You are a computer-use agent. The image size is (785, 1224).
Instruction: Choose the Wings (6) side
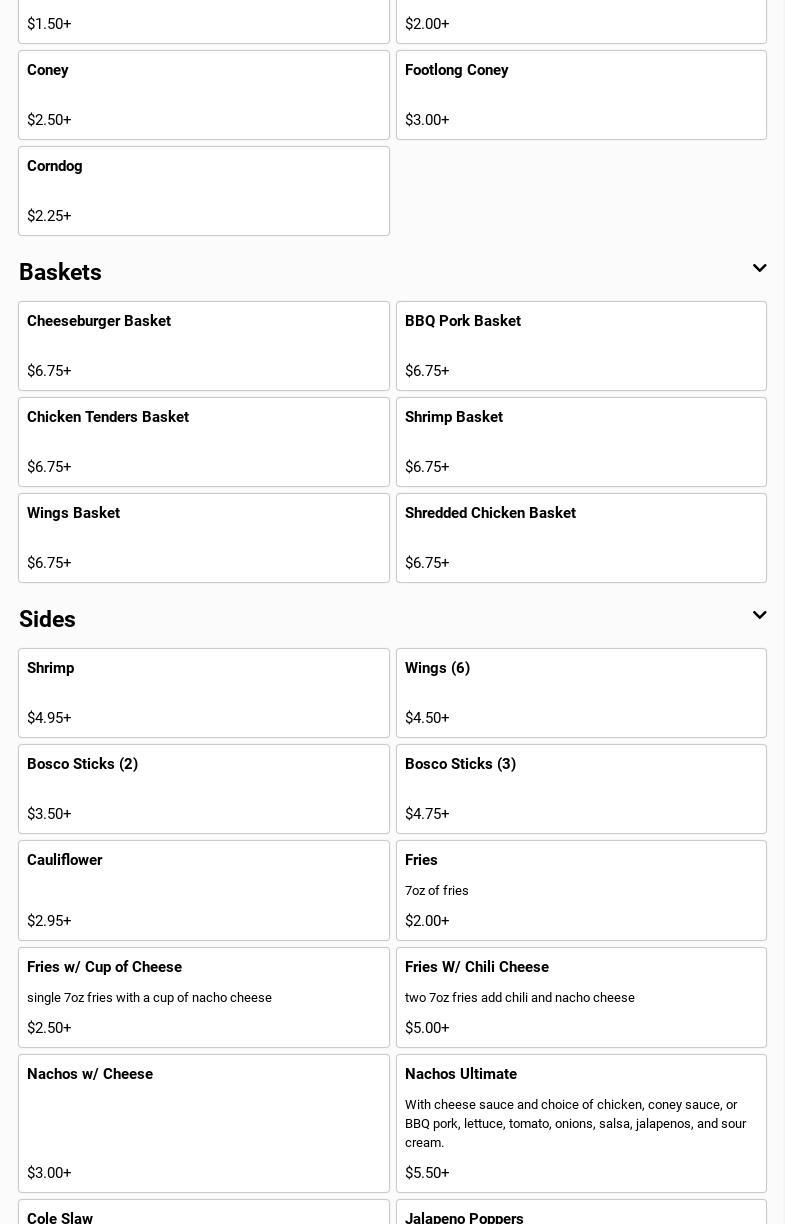(581, 693)
